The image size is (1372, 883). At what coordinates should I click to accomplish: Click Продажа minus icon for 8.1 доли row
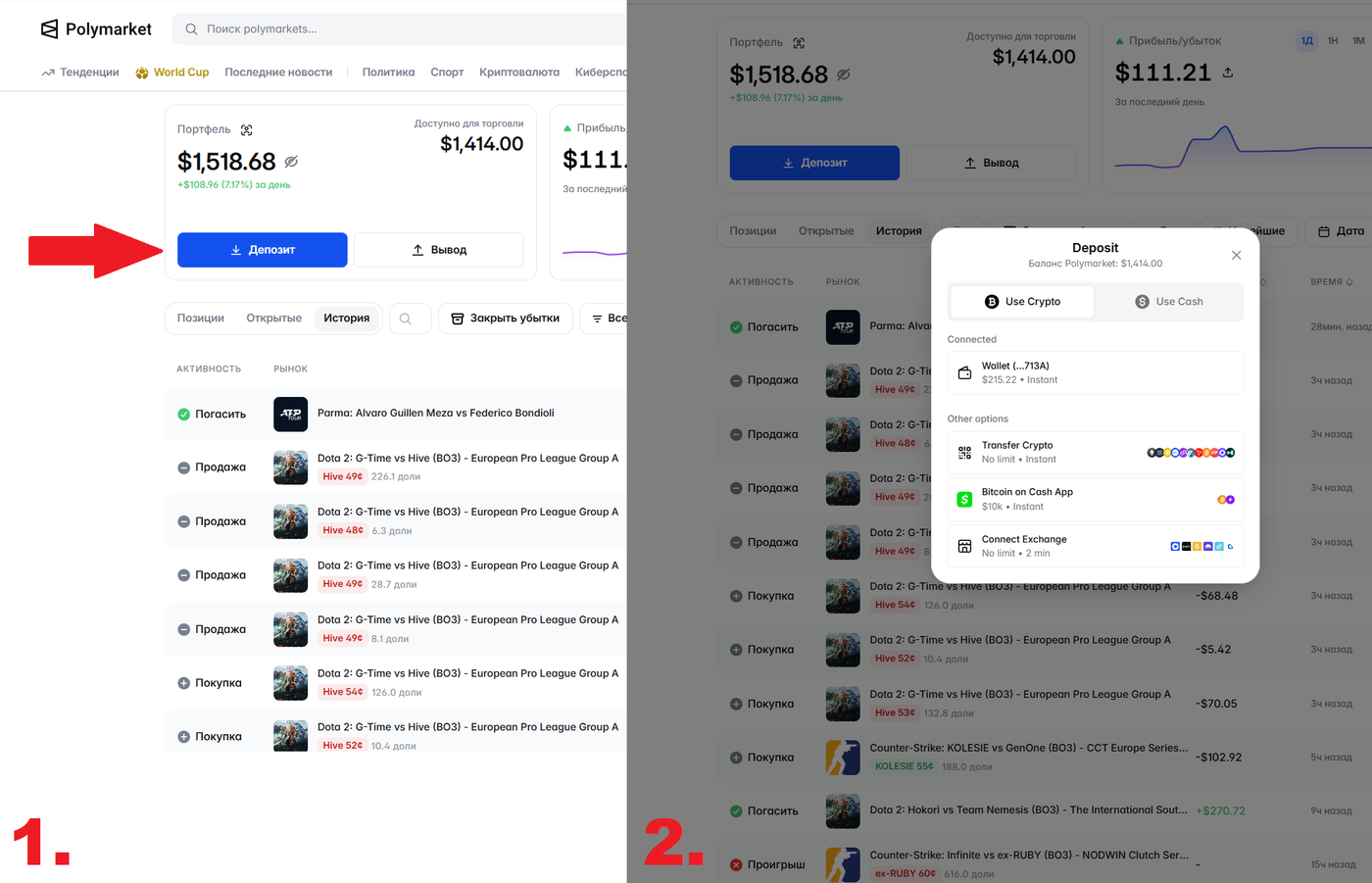tap(183, 630)
